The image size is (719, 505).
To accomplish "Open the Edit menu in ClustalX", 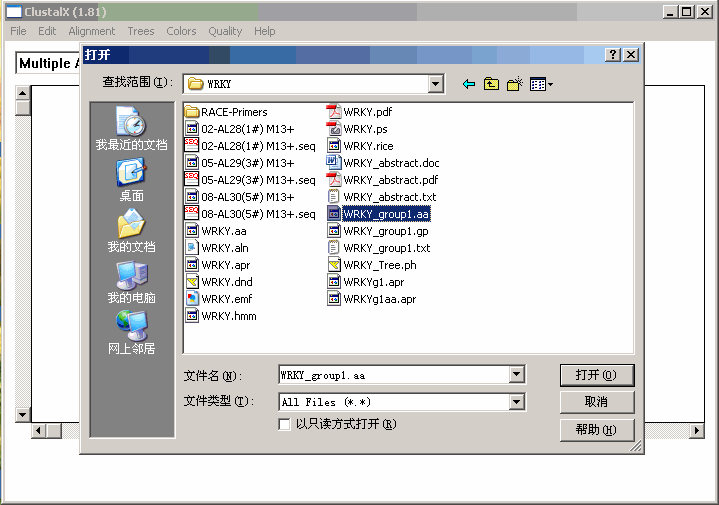I will click(x=47, y=31).
